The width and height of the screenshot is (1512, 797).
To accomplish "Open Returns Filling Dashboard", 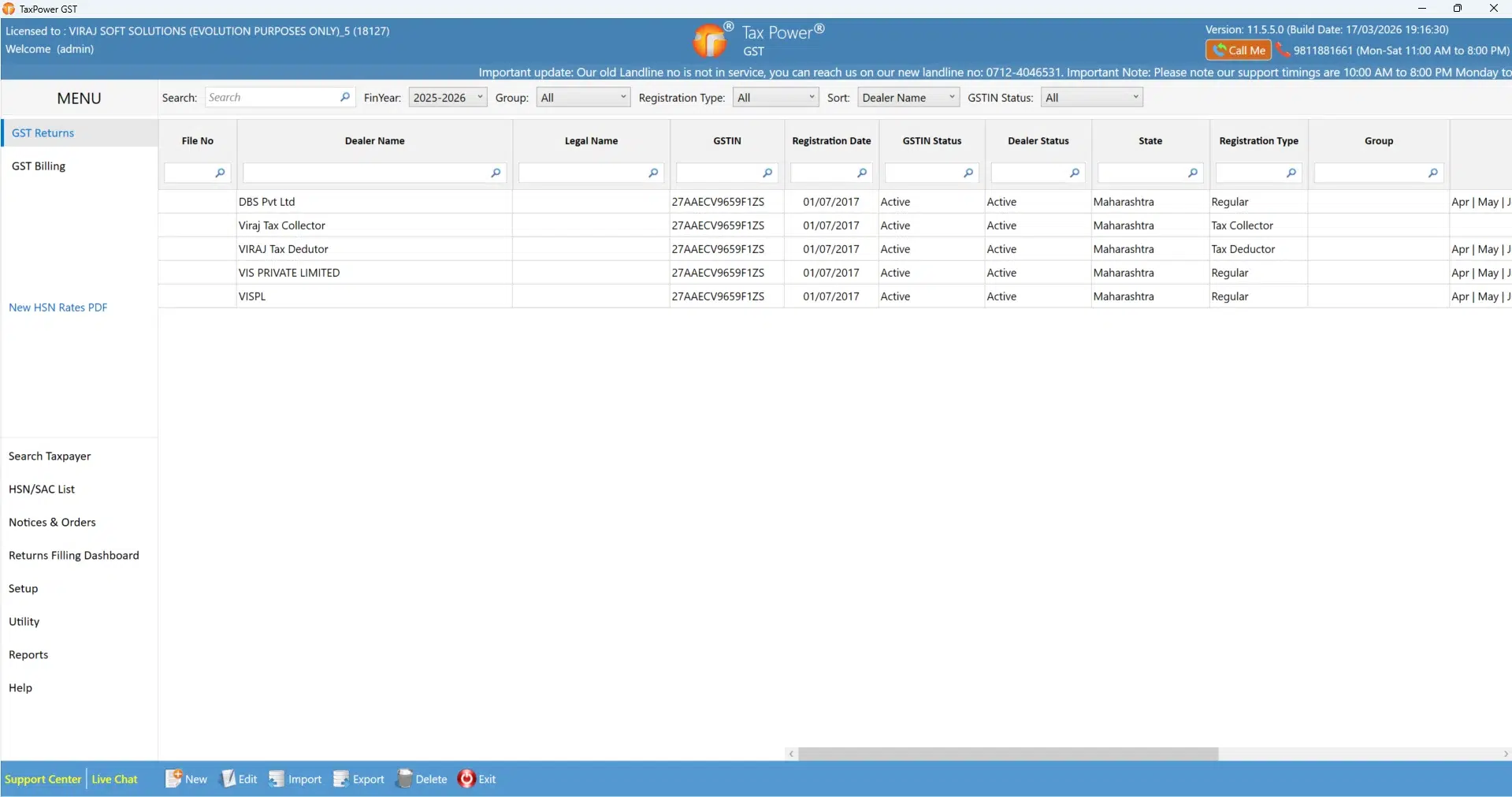I will tap(74, 556).
